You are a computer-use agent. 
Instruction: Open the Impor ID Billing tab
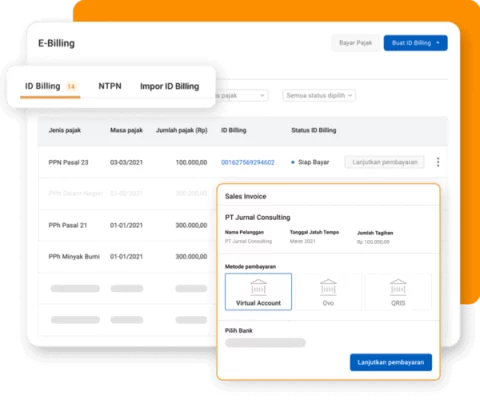click(x=170, y=86)
